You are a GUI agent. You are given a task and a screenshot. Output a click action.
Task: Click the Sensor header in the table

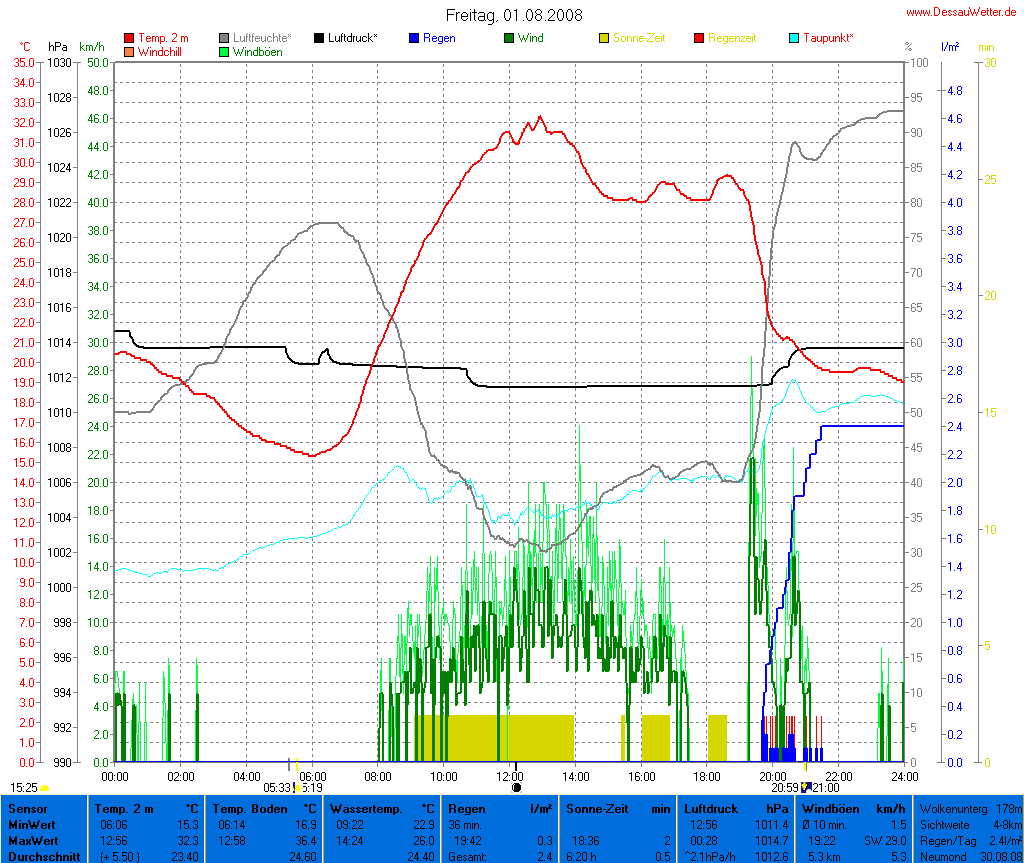tap(27, 808)
